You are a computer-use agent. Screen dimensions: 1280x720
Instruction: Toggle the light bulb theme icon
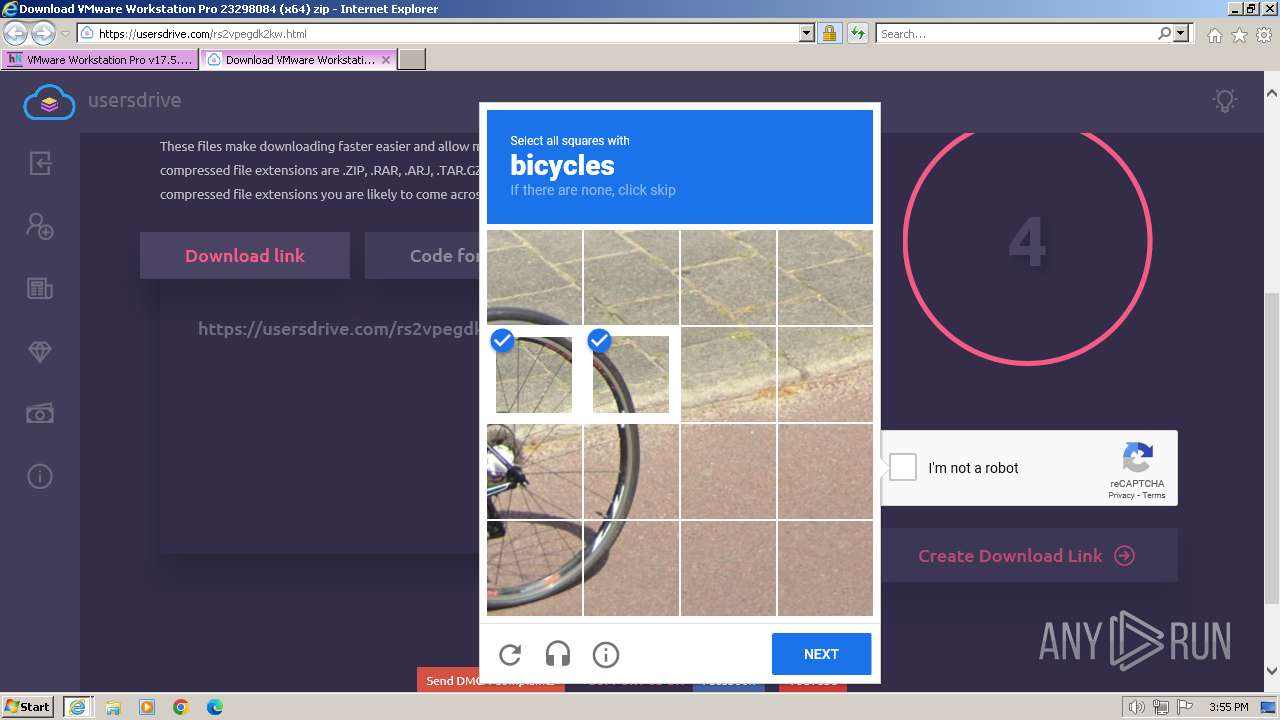click(x=1225, y=100)
